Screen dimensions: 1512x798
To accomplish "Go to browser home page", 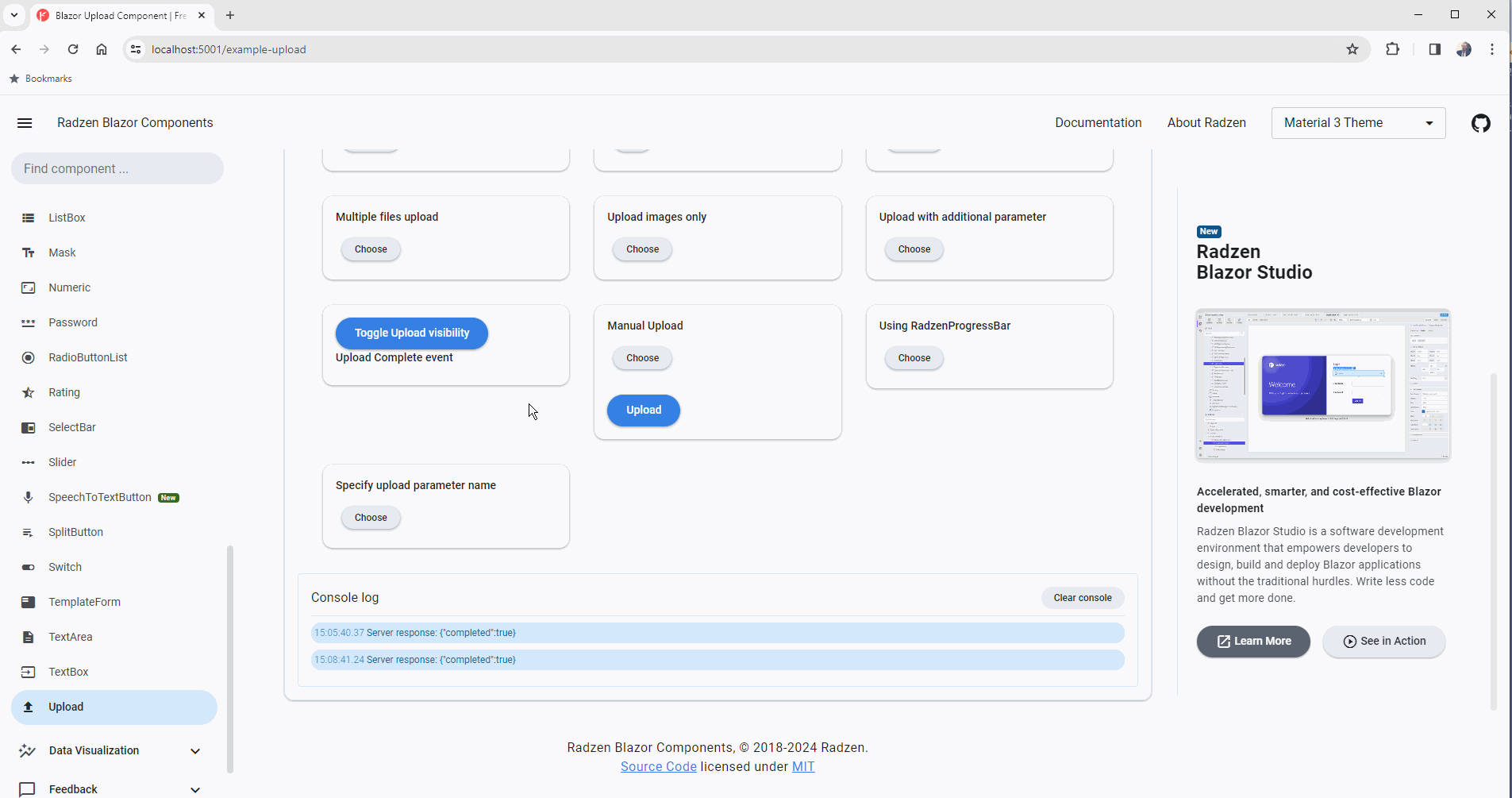I will [102, 49].
